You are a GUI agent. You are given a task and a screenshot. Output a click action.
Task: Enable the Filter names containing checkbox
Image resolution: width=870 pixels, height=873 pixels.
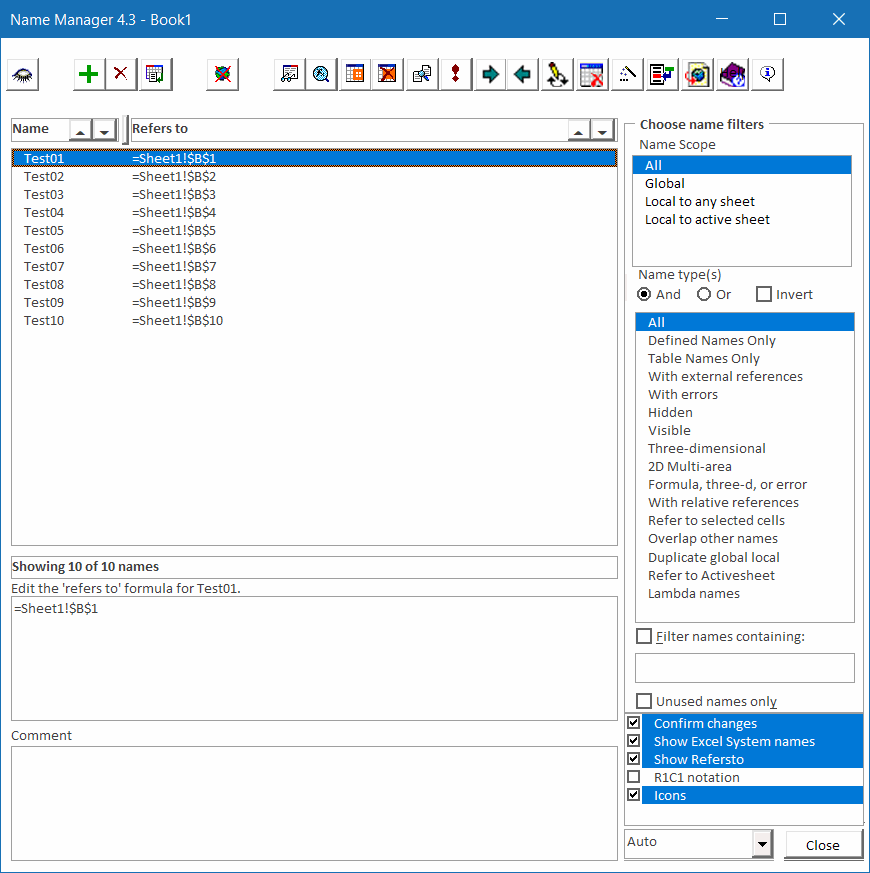pos(644,636)
